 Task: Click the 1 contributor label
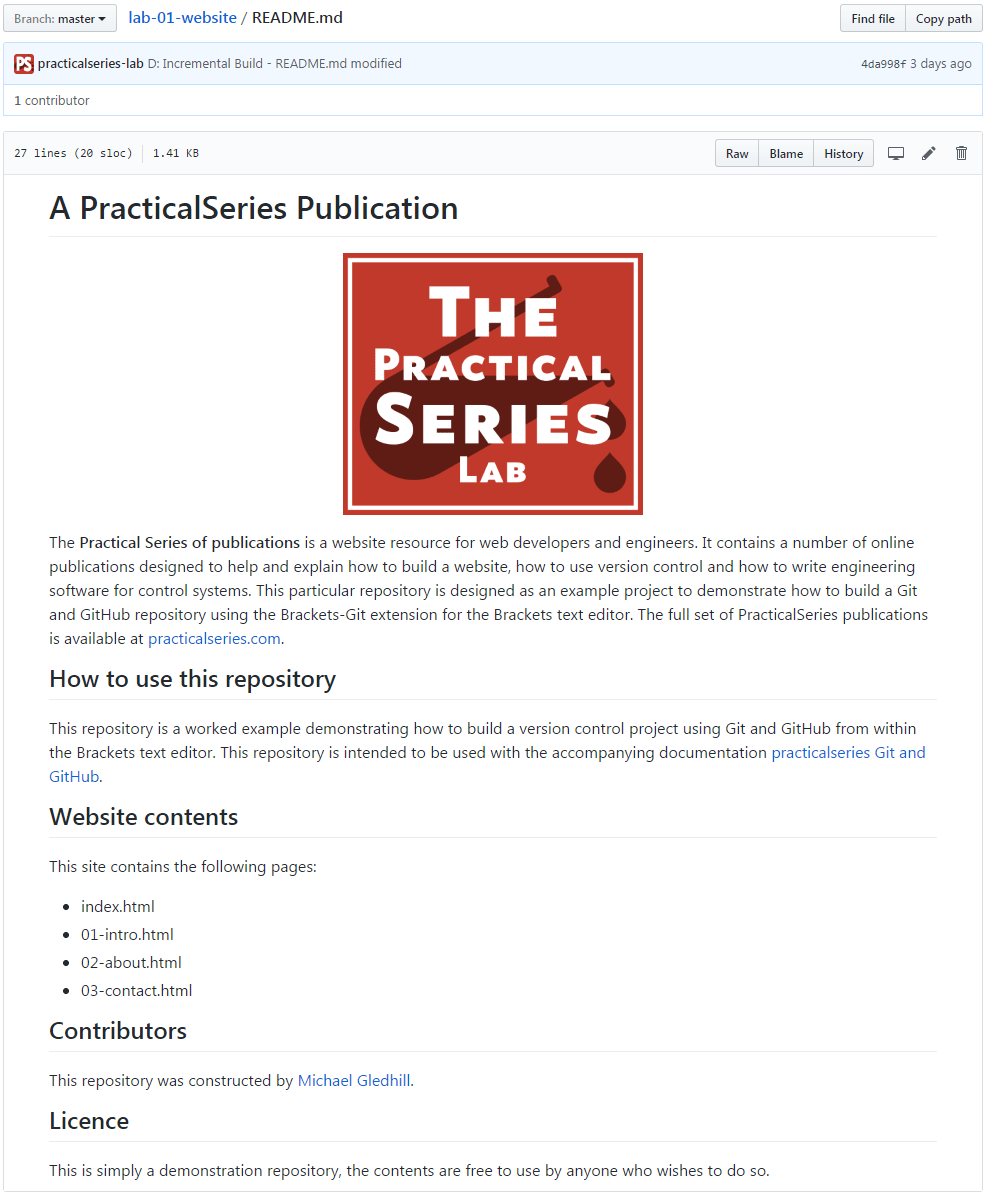click(52, 101)
